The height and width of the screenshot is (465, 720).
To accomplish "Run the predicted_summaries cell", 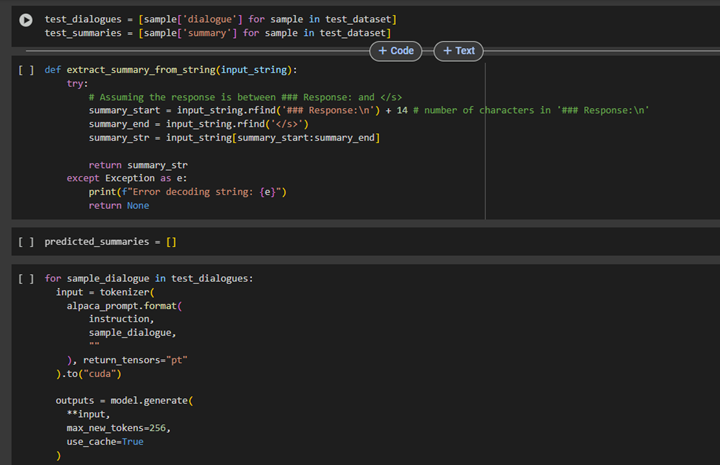I will (x=26, y=242).
